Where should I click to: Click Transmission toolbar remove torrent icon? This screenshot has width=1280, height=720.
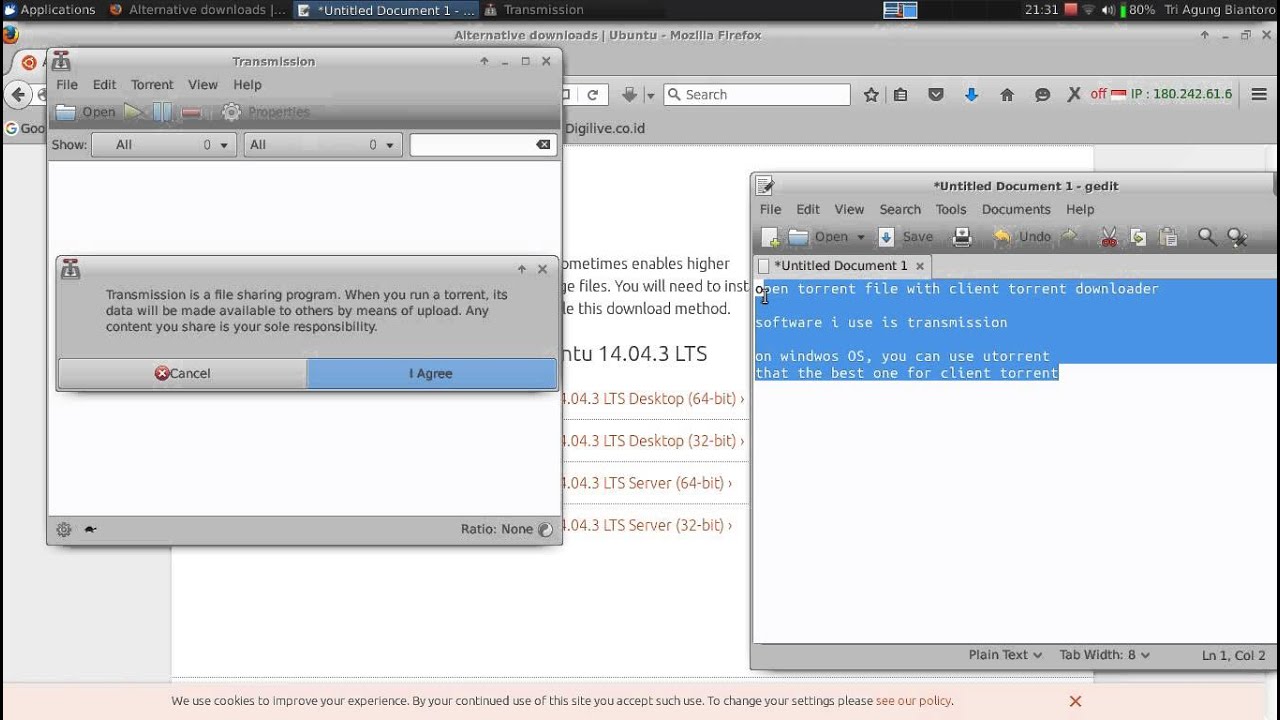191,112
